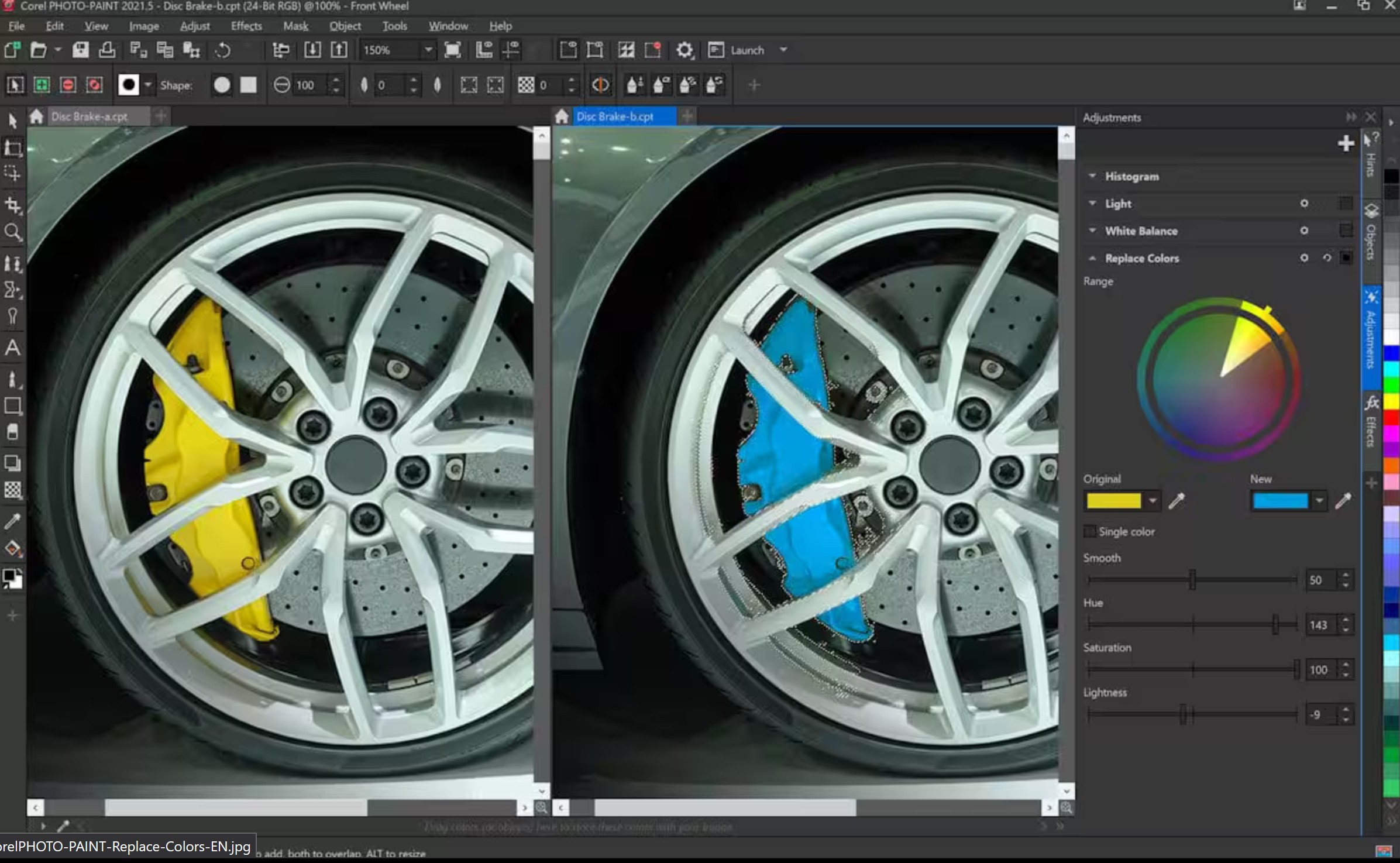Click the Smooth slider track
The width and height of the screenshot is (1400, 863).
click(x=1192, y=580)
